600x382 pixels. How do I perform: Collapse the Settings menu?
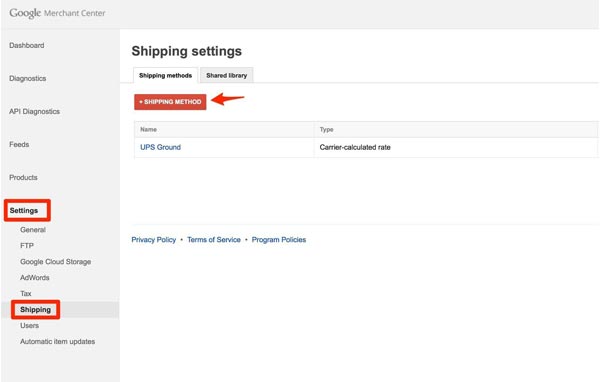24,211
